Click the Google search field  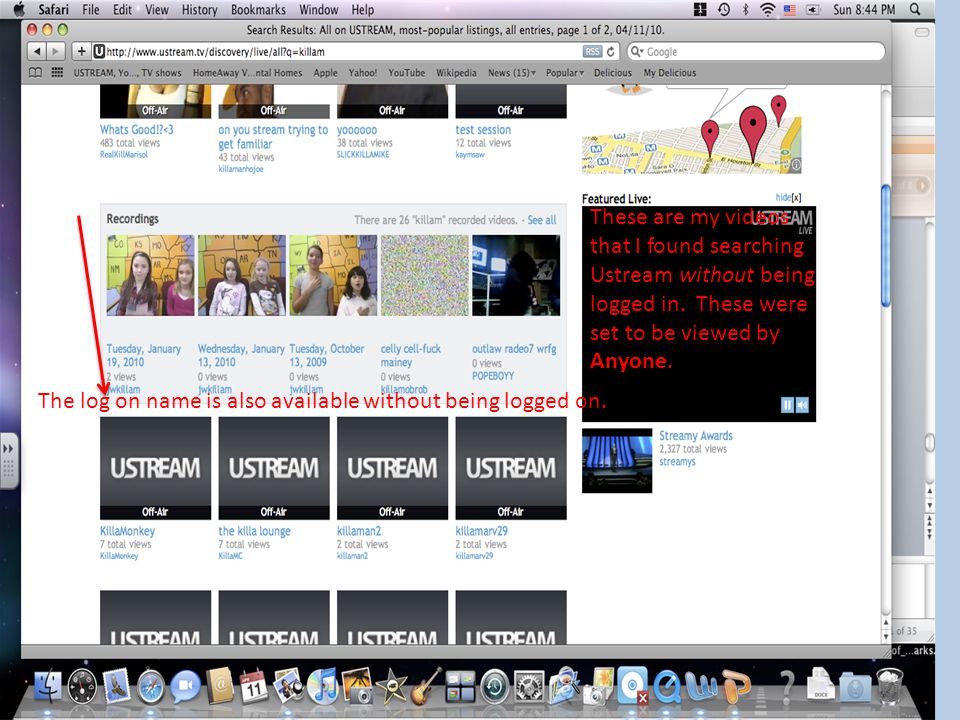pyautogui.click(x=756, y=51)
